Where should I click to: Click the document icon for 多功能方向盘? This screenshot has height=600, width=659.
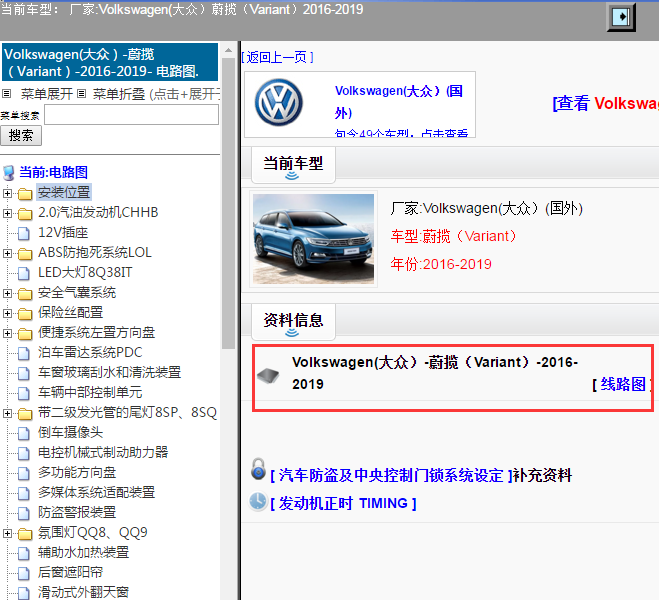pyautogui.click(x=24, y=474)
